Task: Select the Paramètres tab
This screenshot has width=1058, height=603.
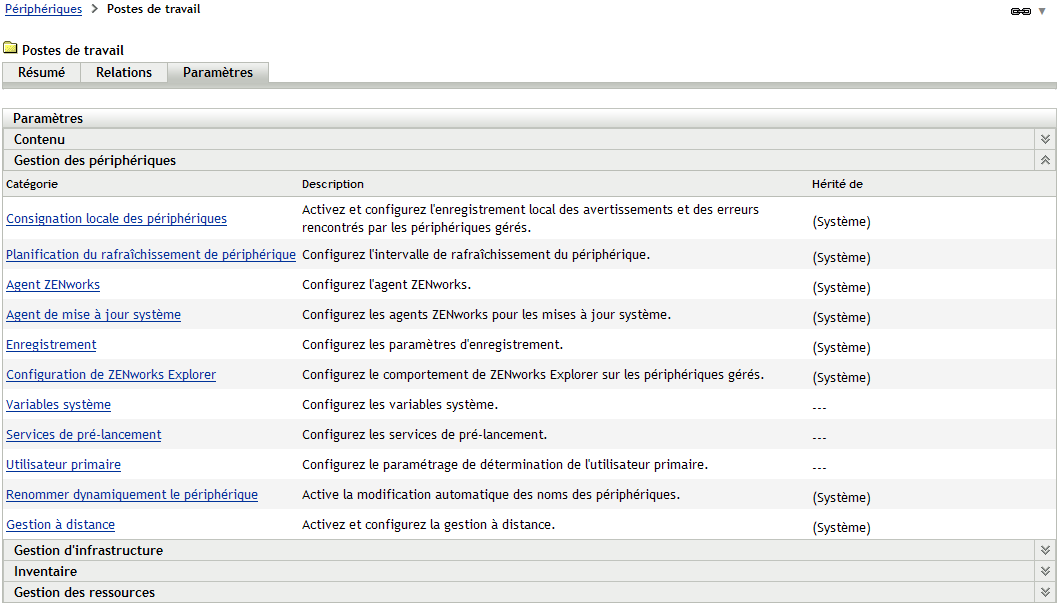Action: coord(217,72)
